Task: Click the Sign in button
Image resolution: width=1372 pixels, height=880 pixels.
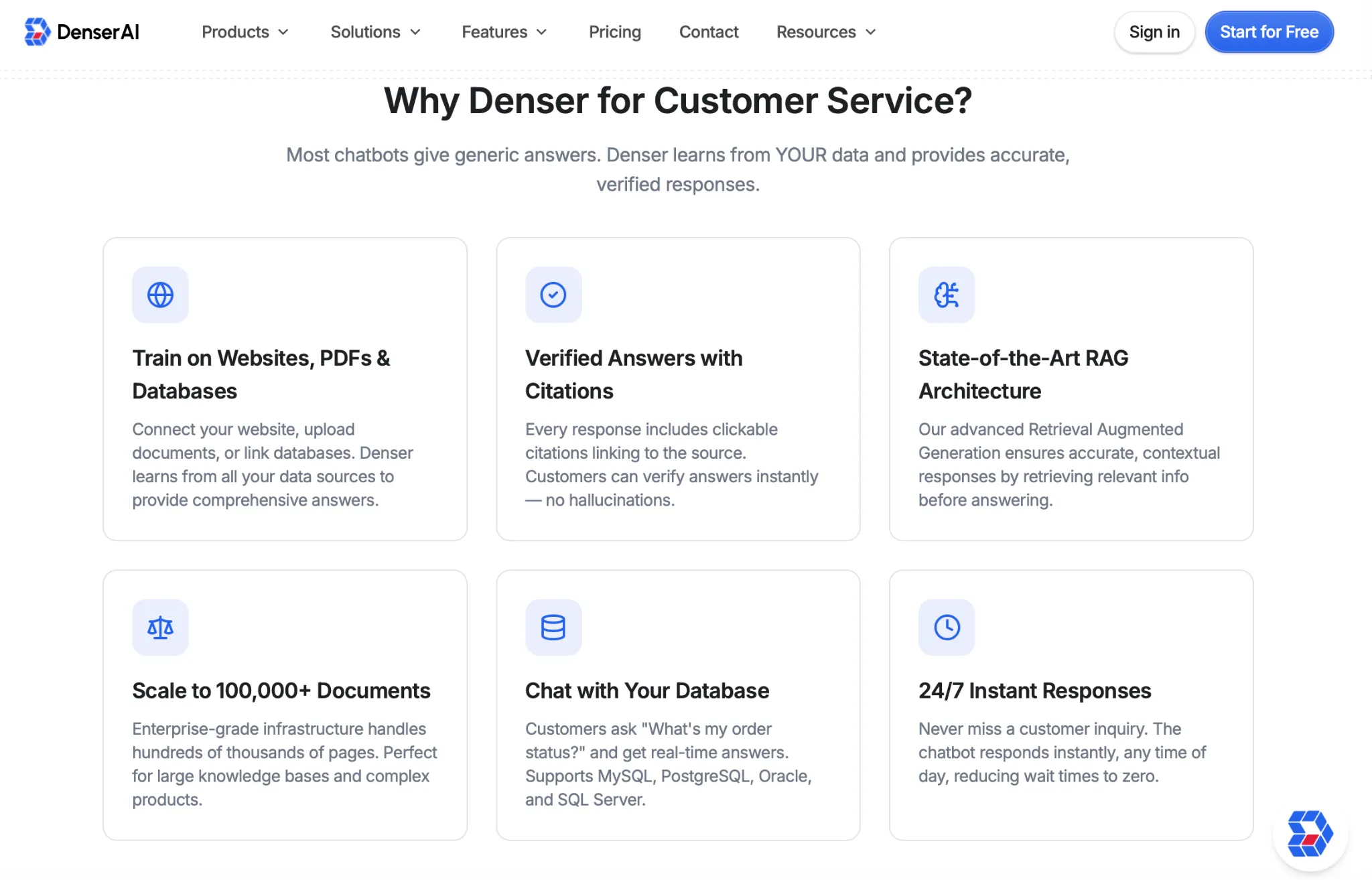Action: point(1154,32)
